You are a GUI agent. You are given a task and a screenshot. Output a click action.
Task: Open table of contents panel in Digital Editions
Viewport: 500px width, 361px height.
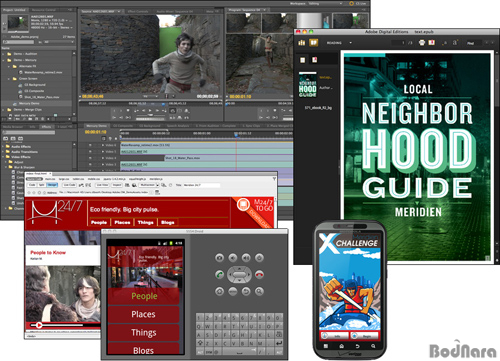pyautogui.click(x=302, y=60)
